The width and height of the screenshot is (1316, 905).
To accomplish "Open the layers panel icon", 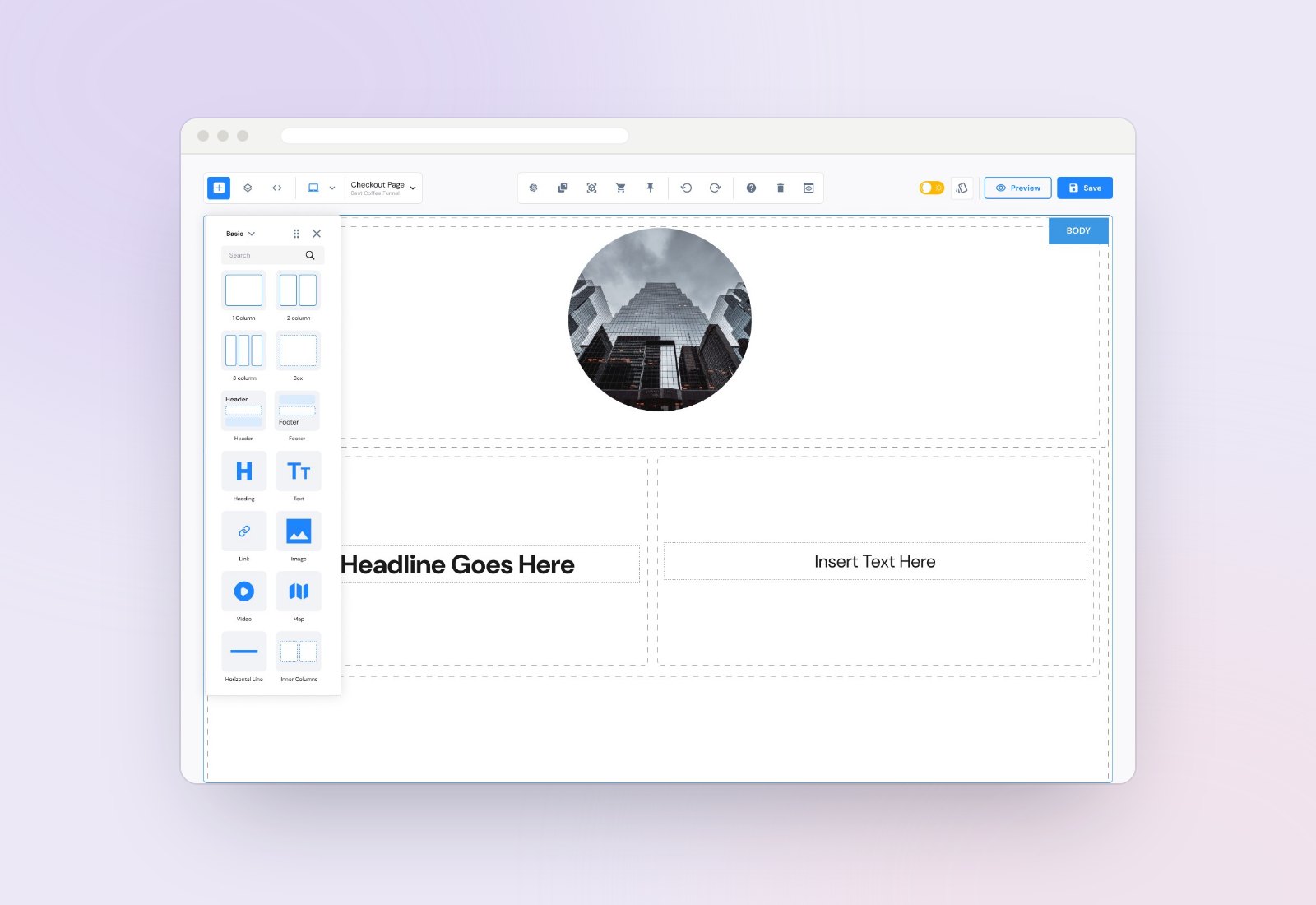I will pyautogui.click(x=248, y=188).
